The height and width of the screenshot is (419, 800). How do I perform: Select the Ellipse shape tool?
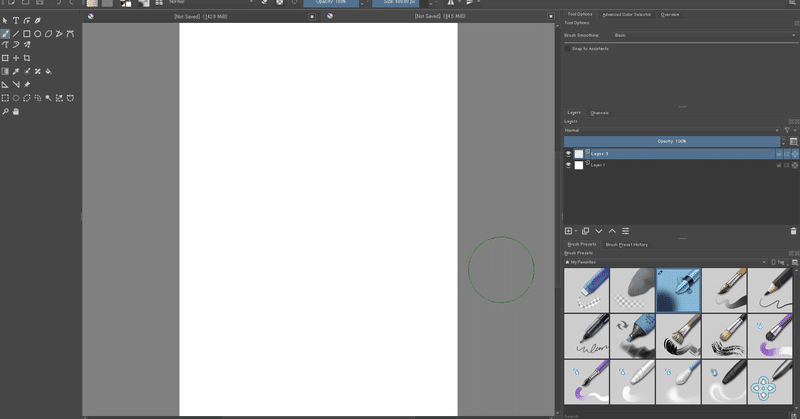[37, 34]
